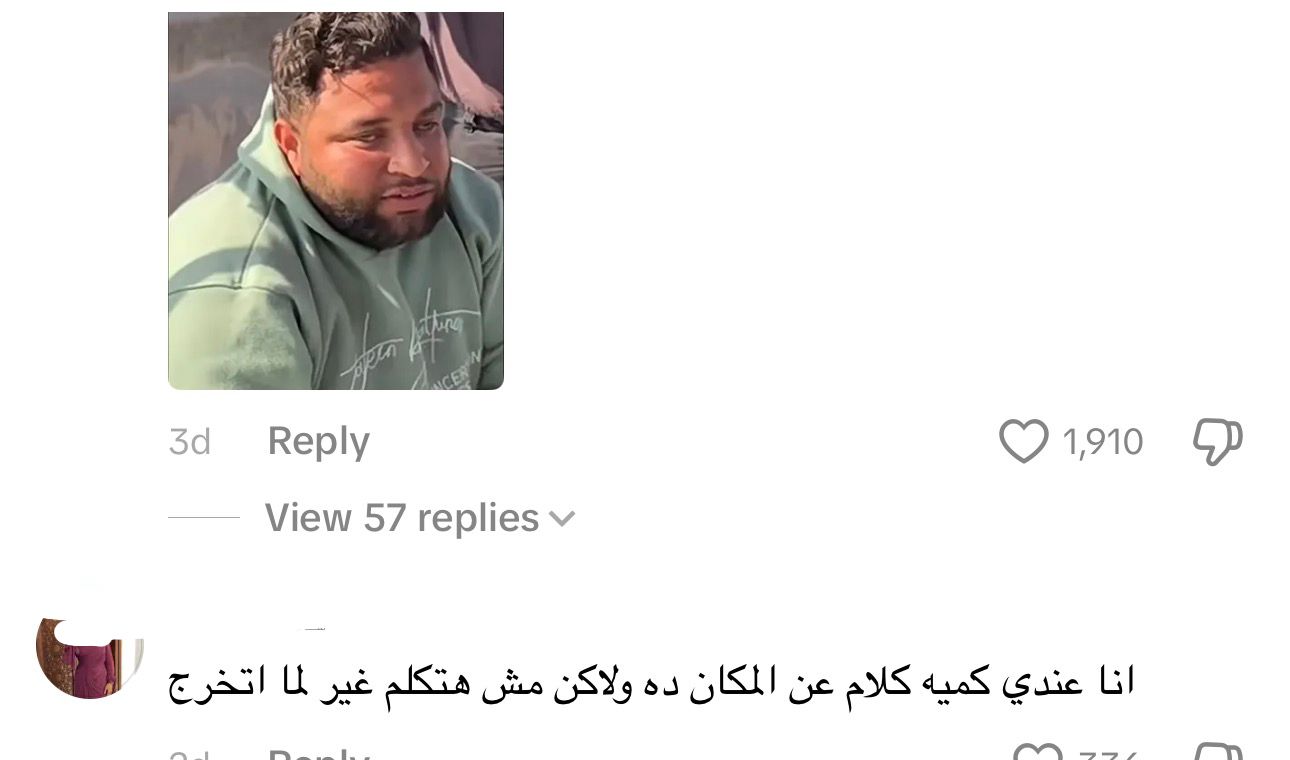
Task: Open the photo of the man in green hoodie
Action: 336,201
